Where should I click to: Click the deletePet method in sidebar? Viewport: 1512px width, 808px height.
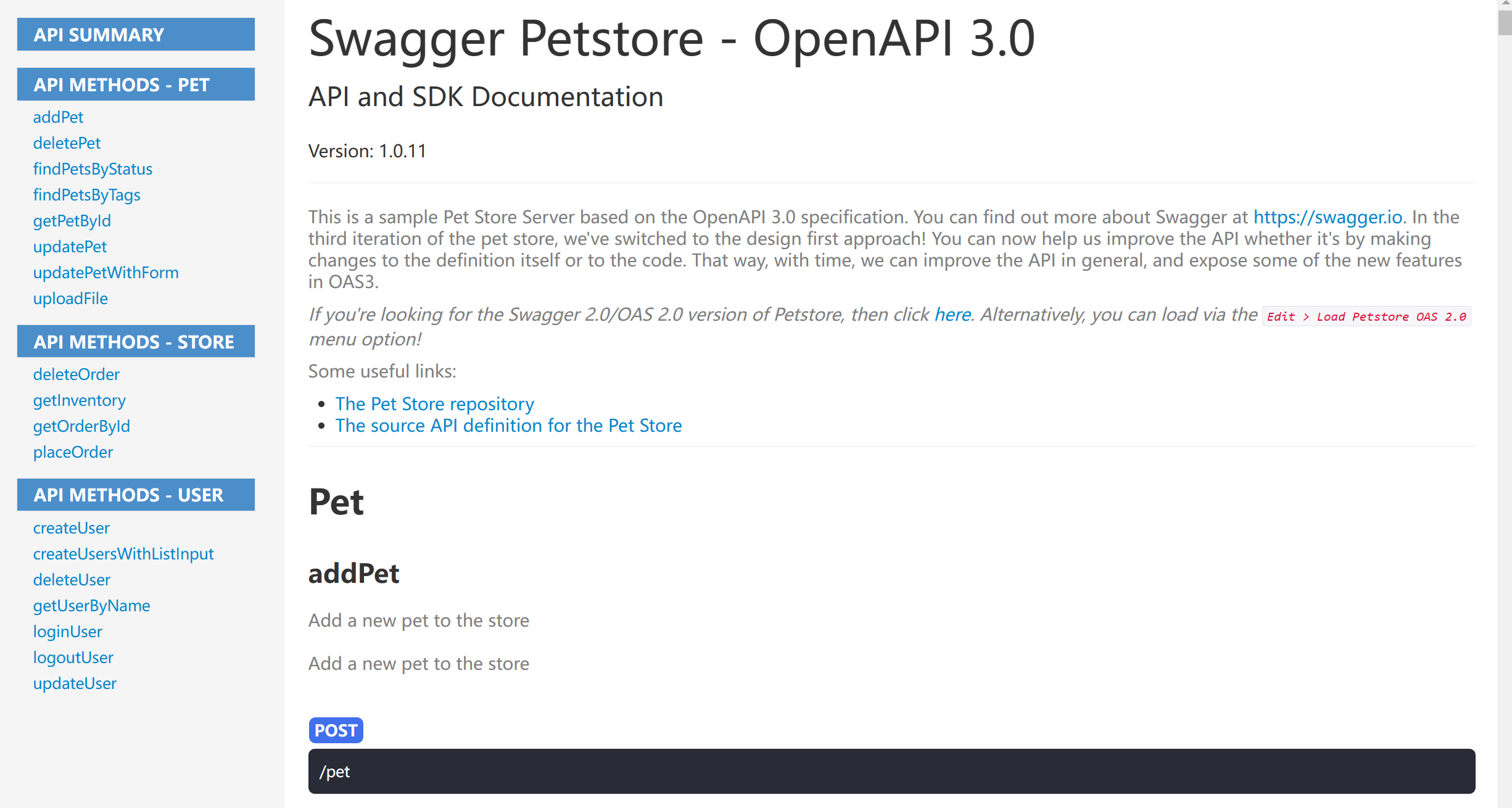click(x=65, y=143)
